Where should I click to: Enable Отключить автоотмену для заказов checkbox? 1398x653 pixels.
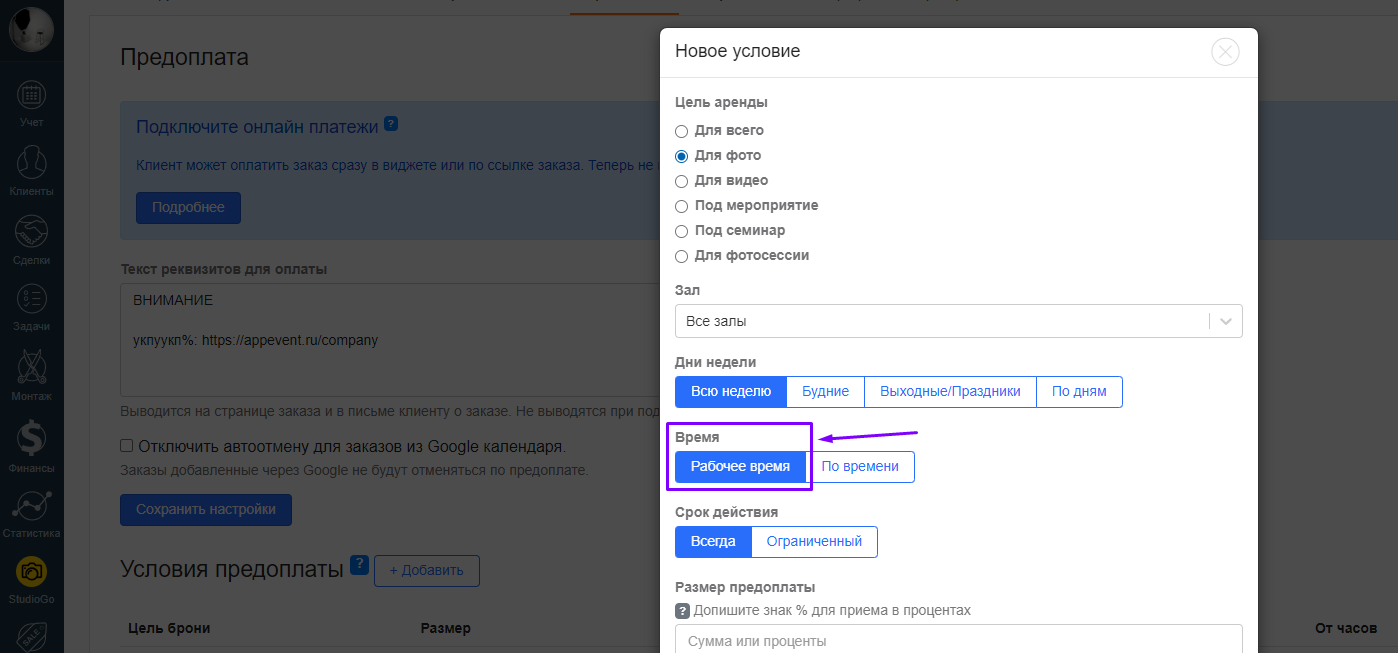pos(127,446)
